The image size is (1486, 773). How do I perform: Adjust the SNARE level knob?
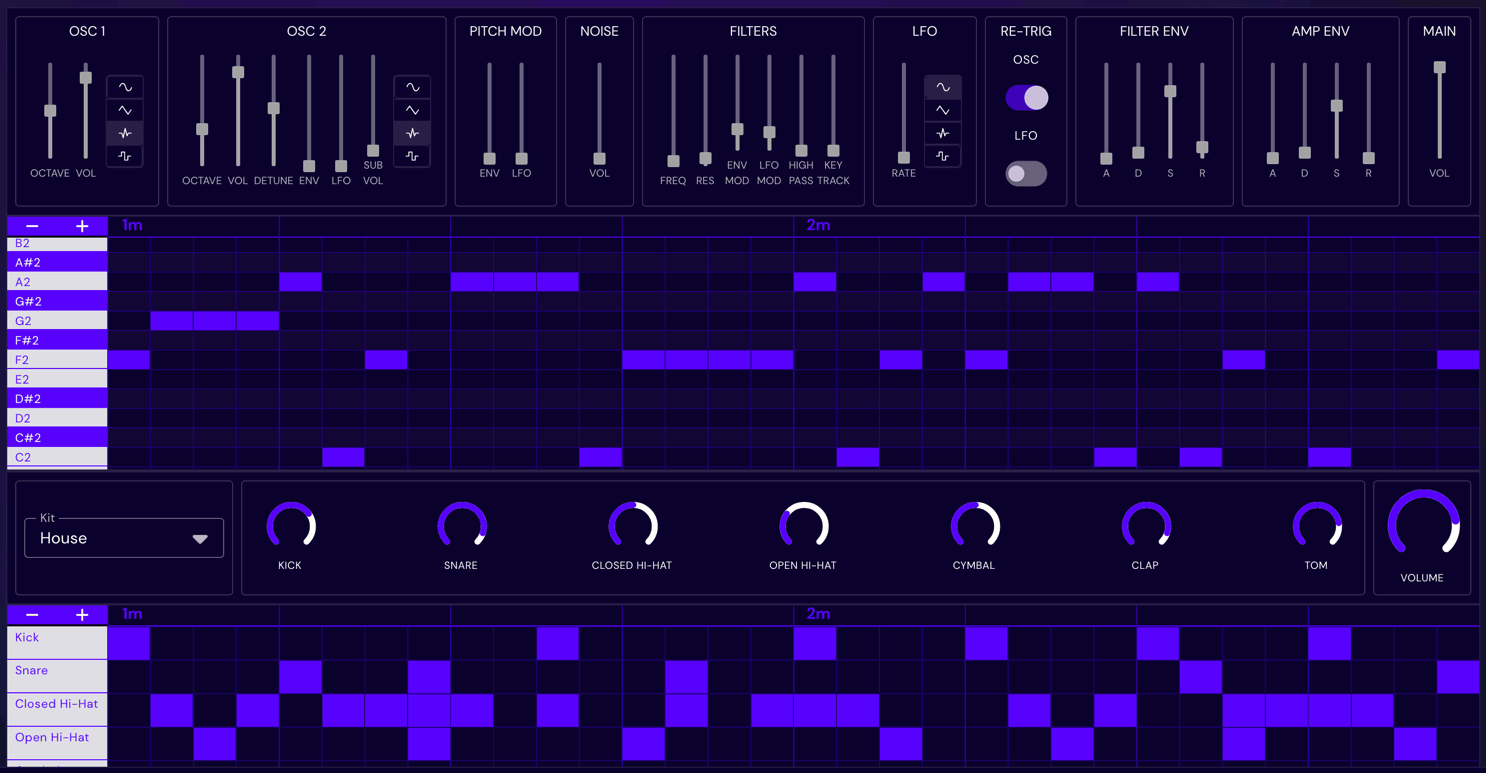(461, 526)
